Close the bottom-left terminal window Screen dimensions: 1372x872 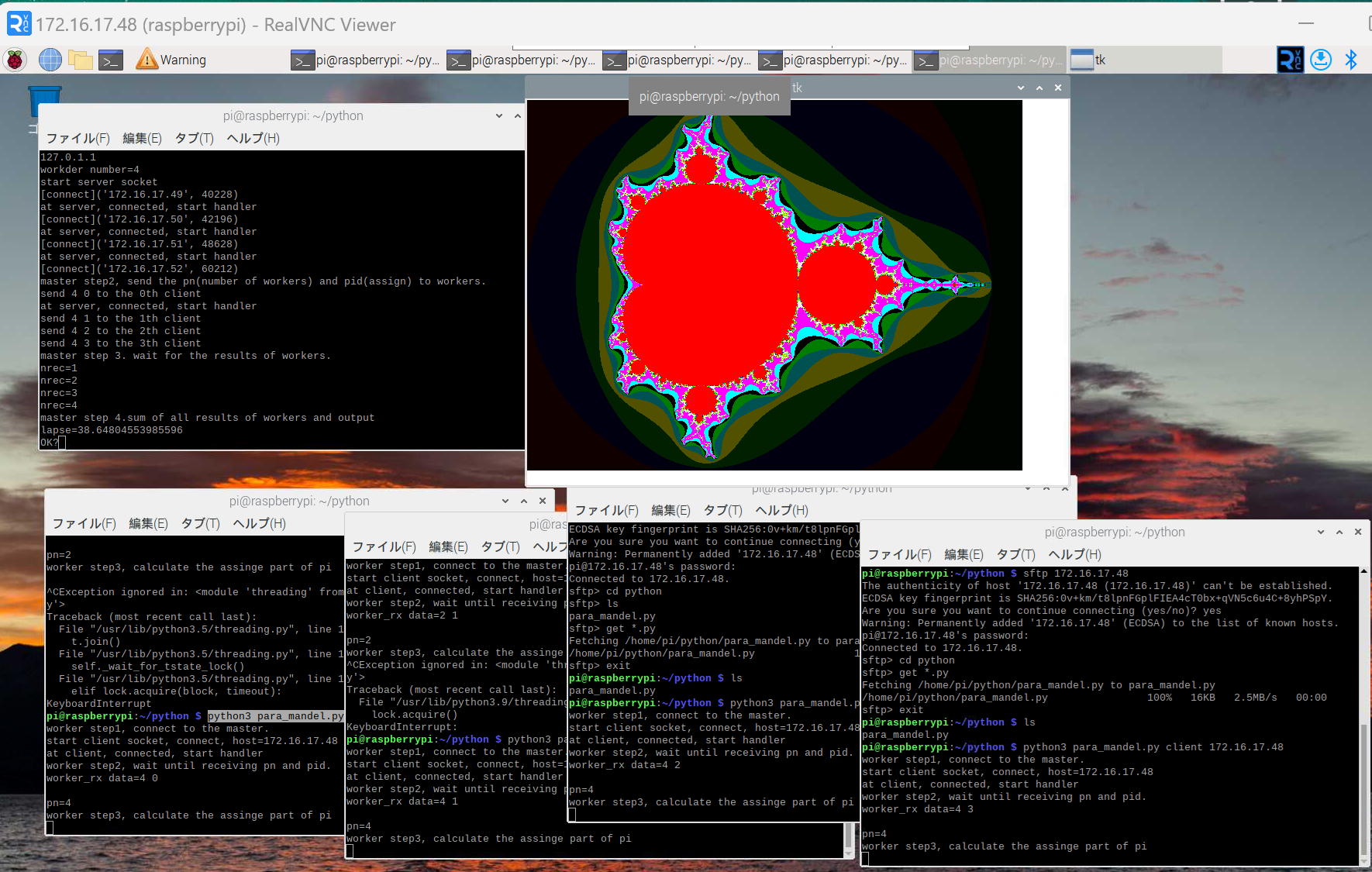543,501
